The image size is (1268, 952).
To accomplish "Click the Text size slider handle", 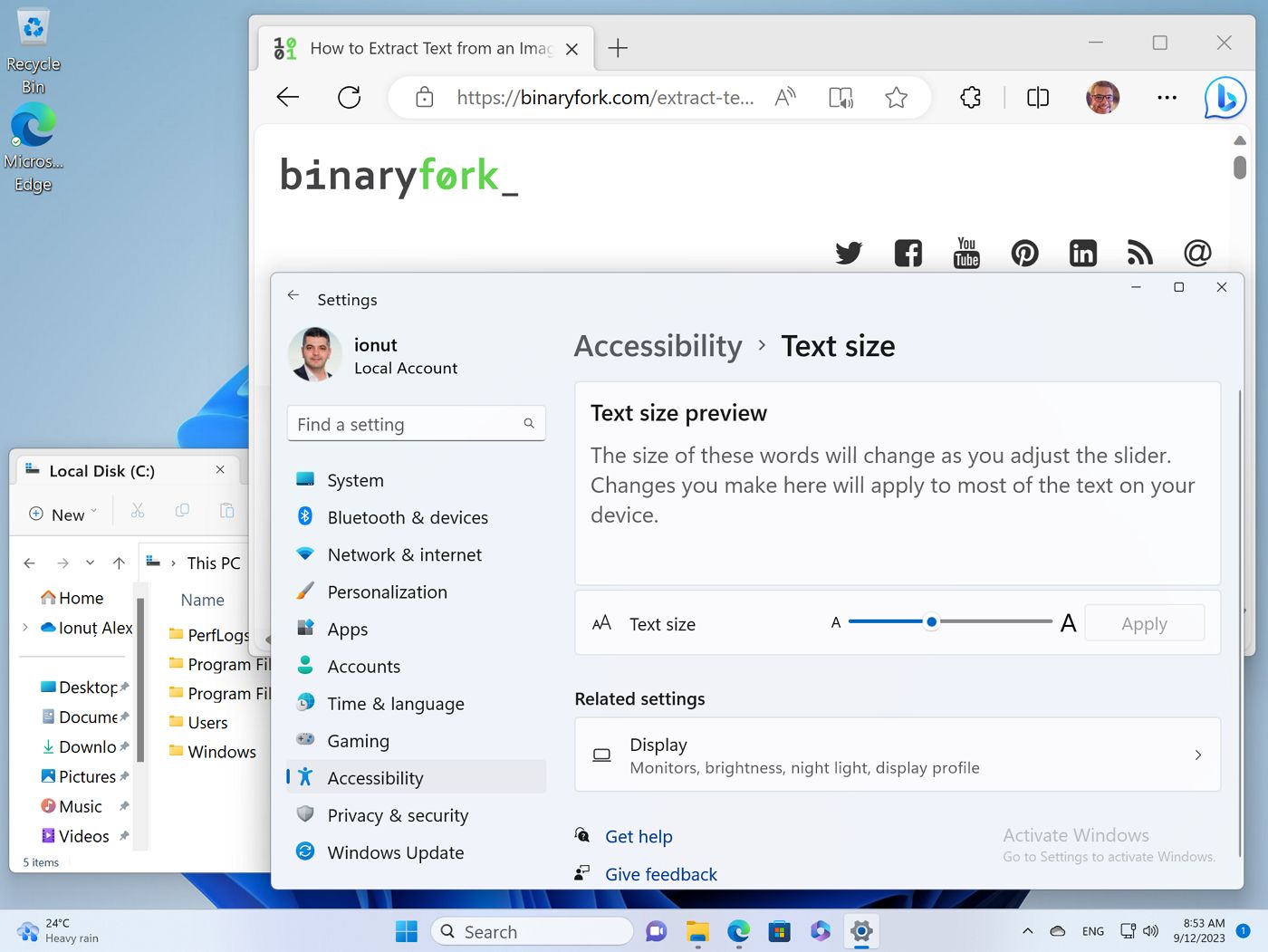I will [931, 622].
